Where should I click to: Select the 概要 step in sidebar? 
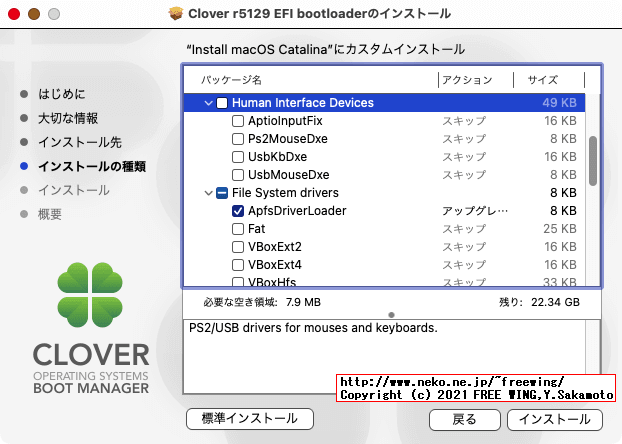(50, 214)
